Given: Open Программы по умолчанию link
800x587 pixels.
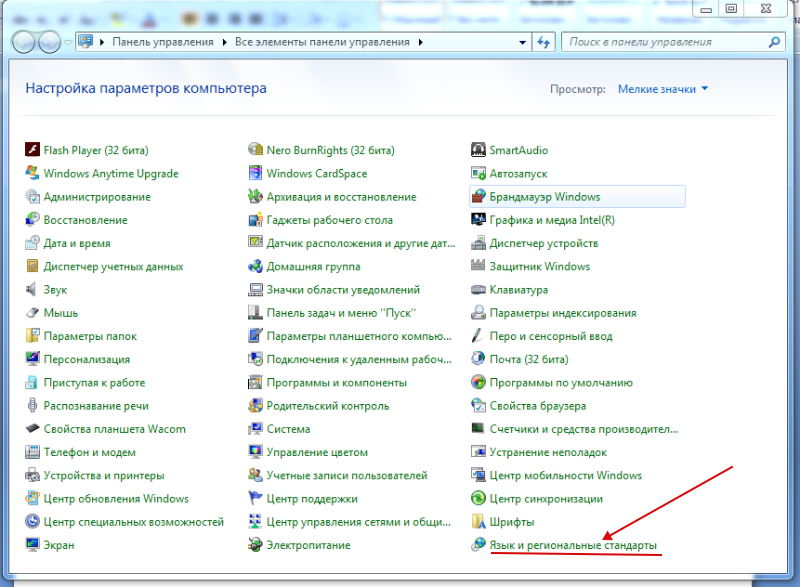Looking at the screenshot, I should (x=561, y=382).
